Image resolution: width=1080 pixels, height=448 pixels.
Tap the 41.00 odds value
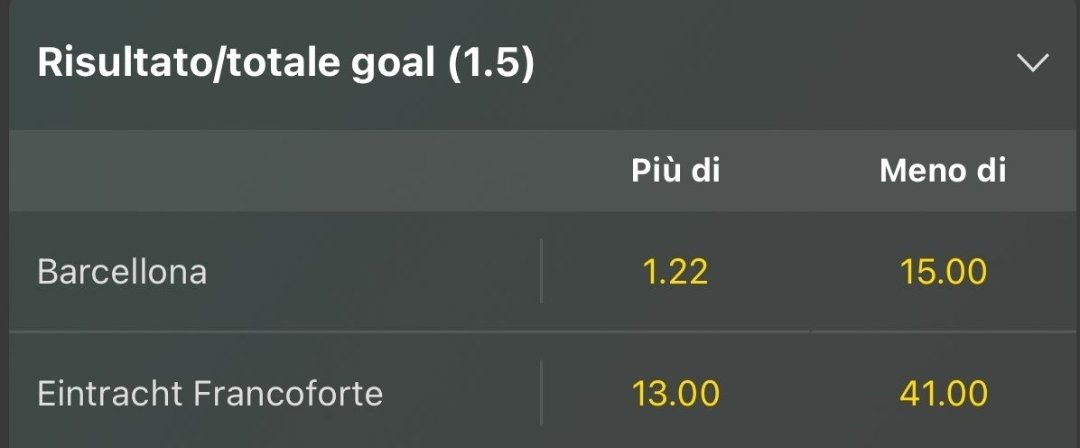[942, 393]
